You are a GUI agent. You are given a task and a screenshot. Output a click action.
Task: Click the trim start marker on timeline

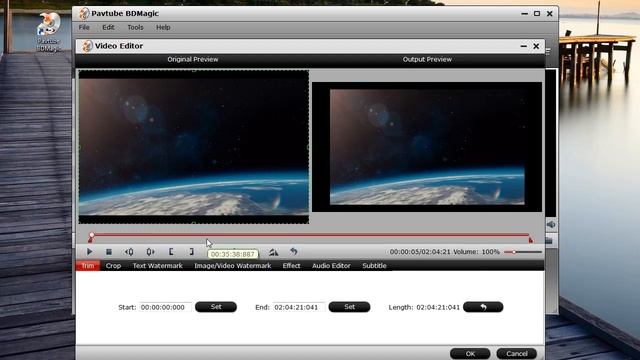(90, 240)
